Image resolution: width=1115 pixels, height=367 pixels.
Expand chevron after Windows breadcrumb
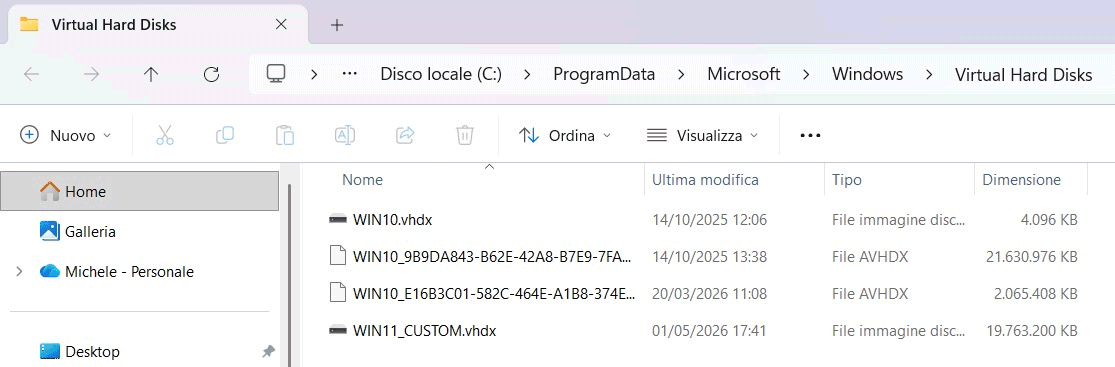pyautogui.click(x=929, y=74)
